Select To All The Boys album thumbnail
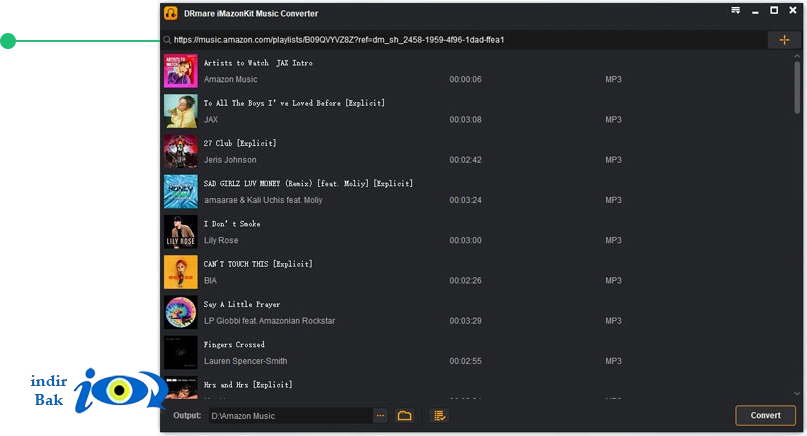 (x=181, y=111)
